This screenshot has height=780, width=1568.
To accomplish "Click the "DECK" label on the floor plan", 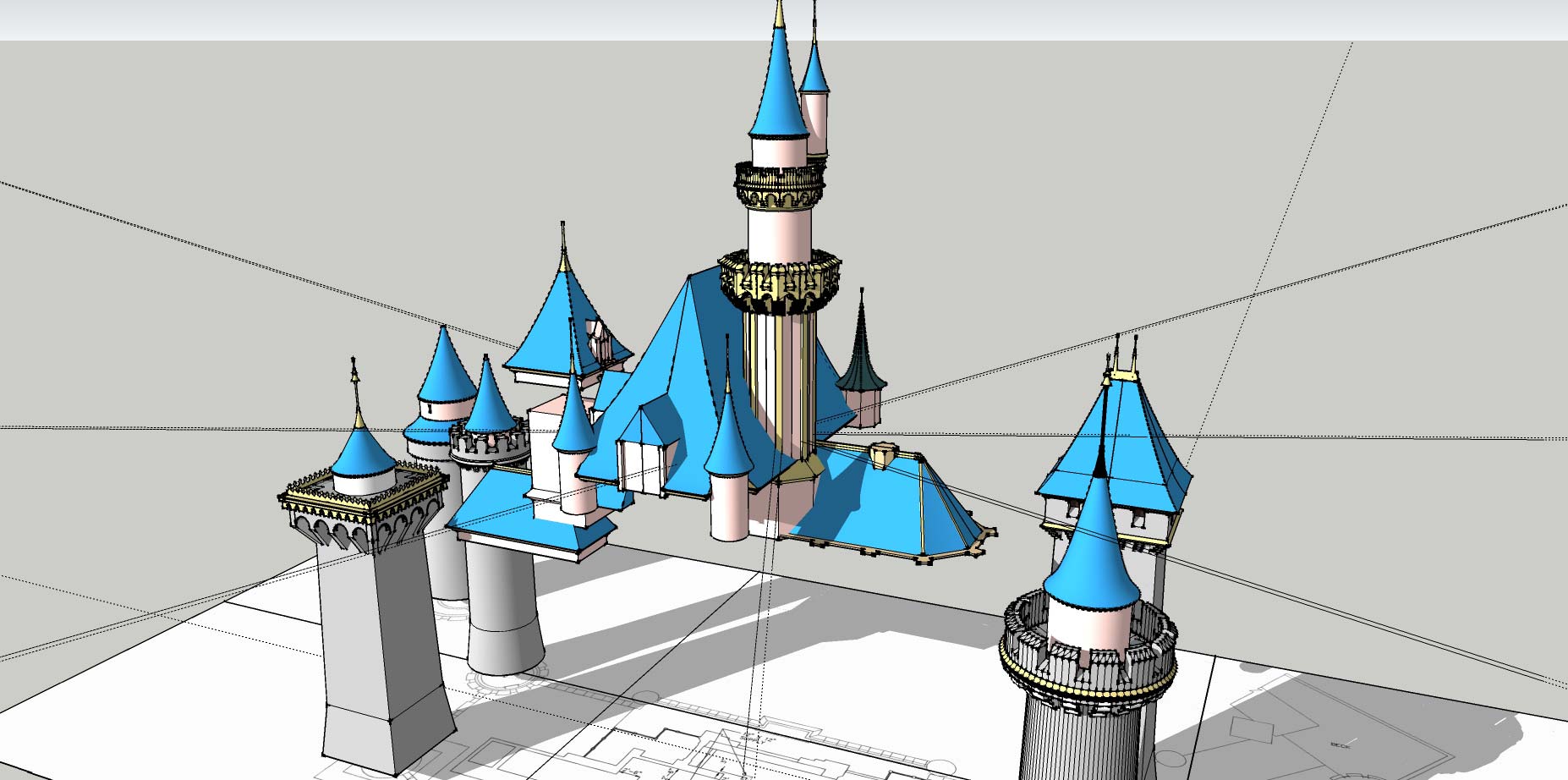I will 1339,744.
